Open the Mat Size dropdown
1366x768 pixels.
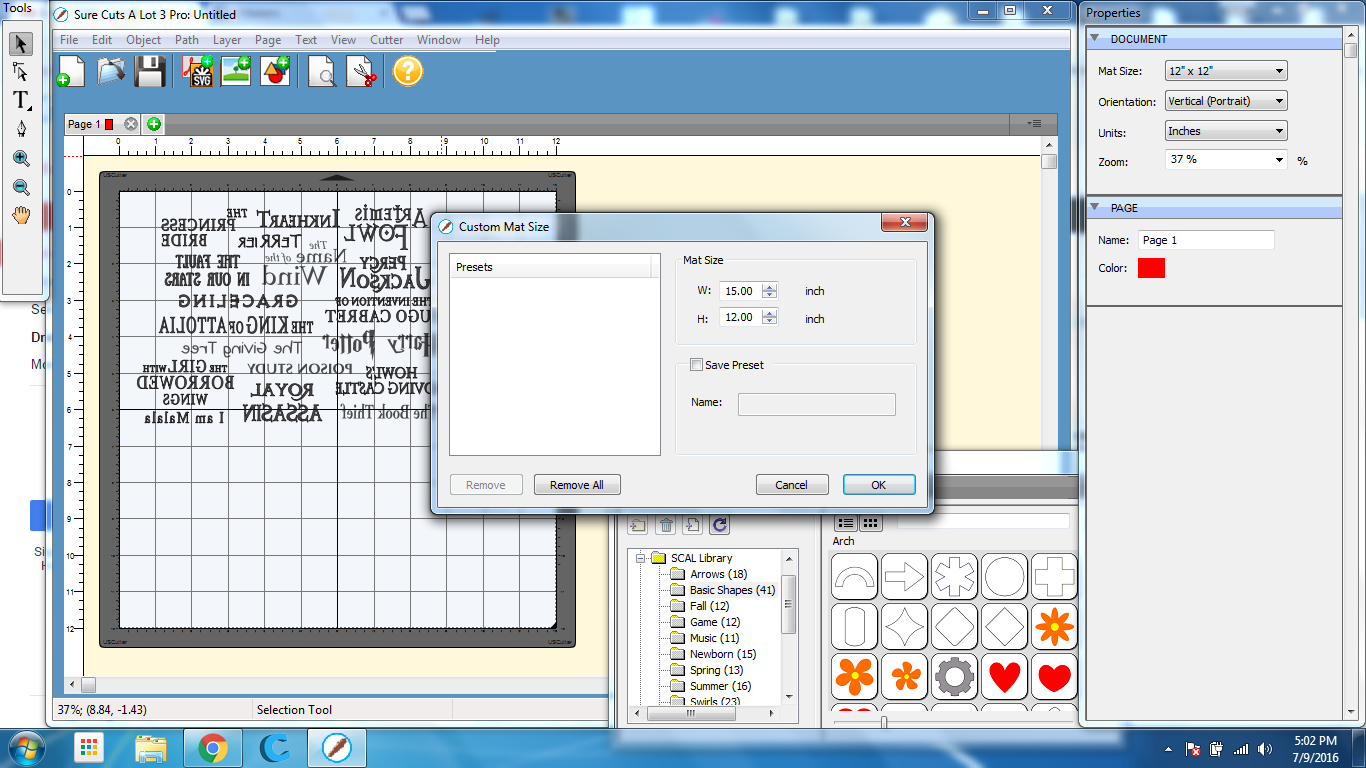point(1226,71)
